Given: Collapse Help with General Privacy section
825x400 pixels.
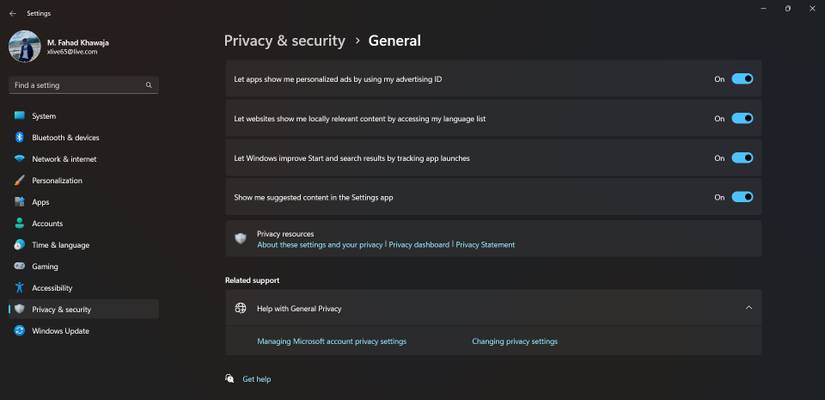Looking at the screenshot, I should pos(749,308).
